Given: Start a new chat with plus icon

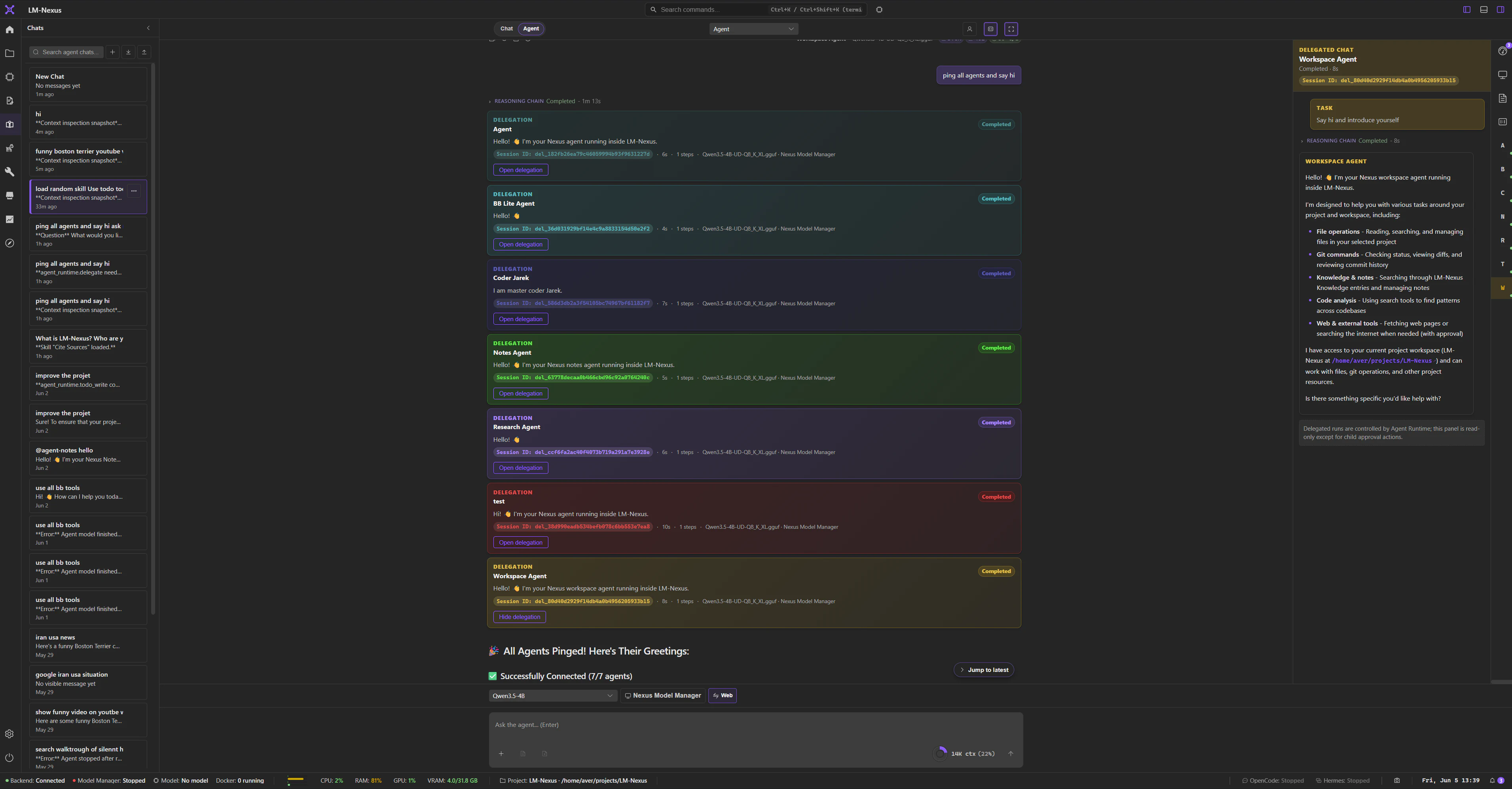Looking at the screenshot, I should point(113,52).
